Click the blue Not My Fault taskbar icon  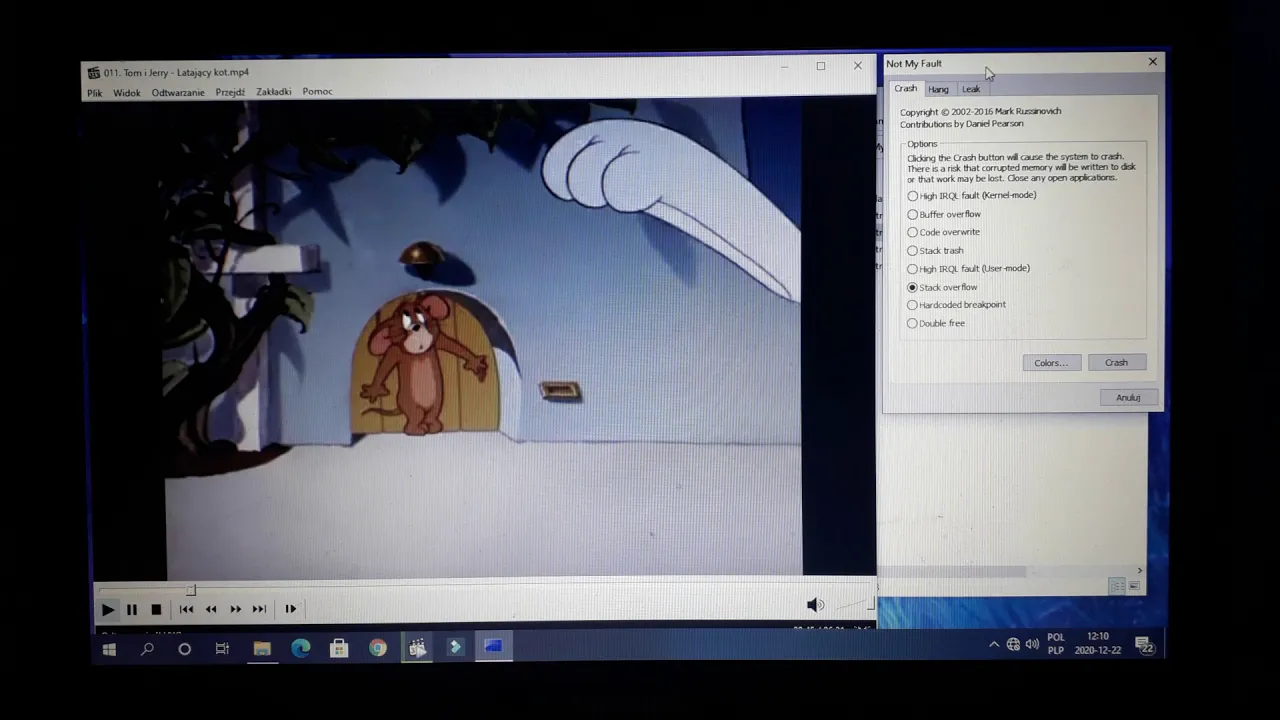point(493,647)
